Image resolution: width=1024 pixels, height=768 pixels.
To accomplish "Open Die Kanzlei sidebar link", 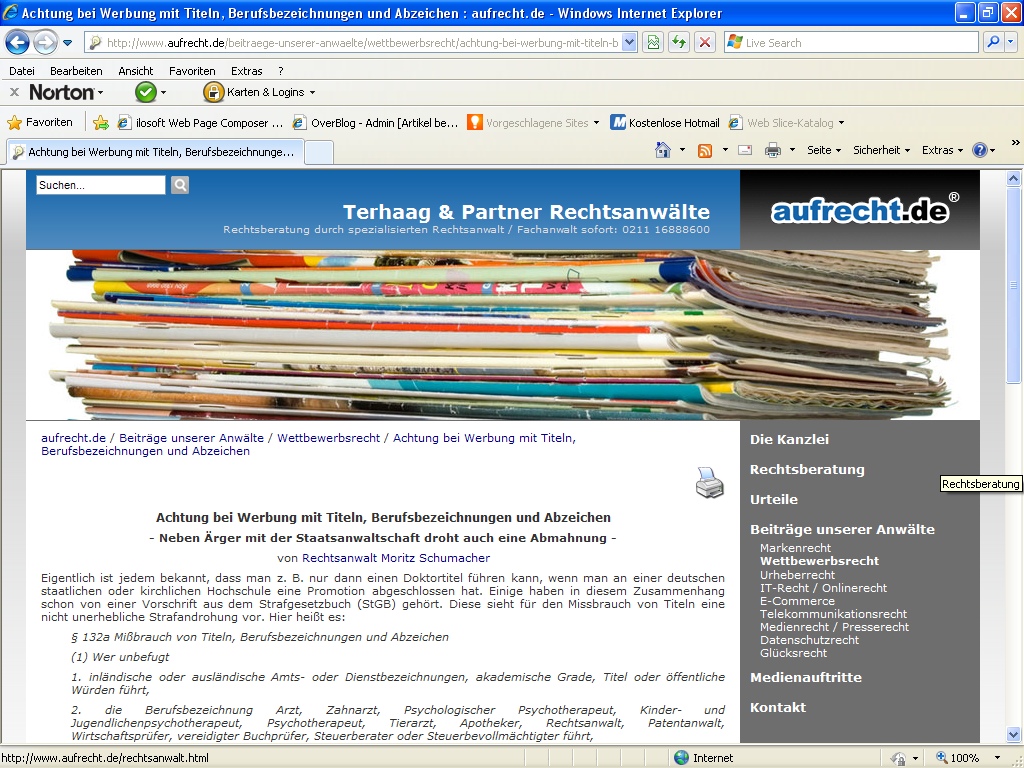I will [x=789, y=440].
